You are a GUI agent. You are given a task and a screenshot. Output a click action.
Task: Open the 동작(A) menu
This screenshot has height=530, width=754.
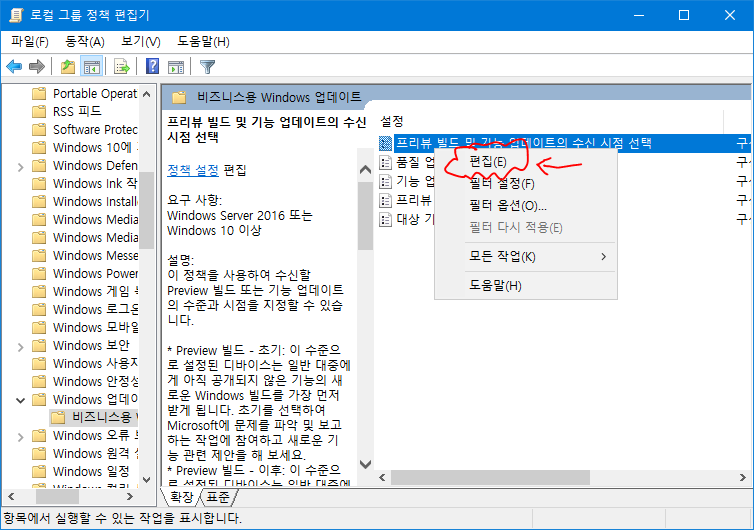pyautogui.click(x=85, y=42)
